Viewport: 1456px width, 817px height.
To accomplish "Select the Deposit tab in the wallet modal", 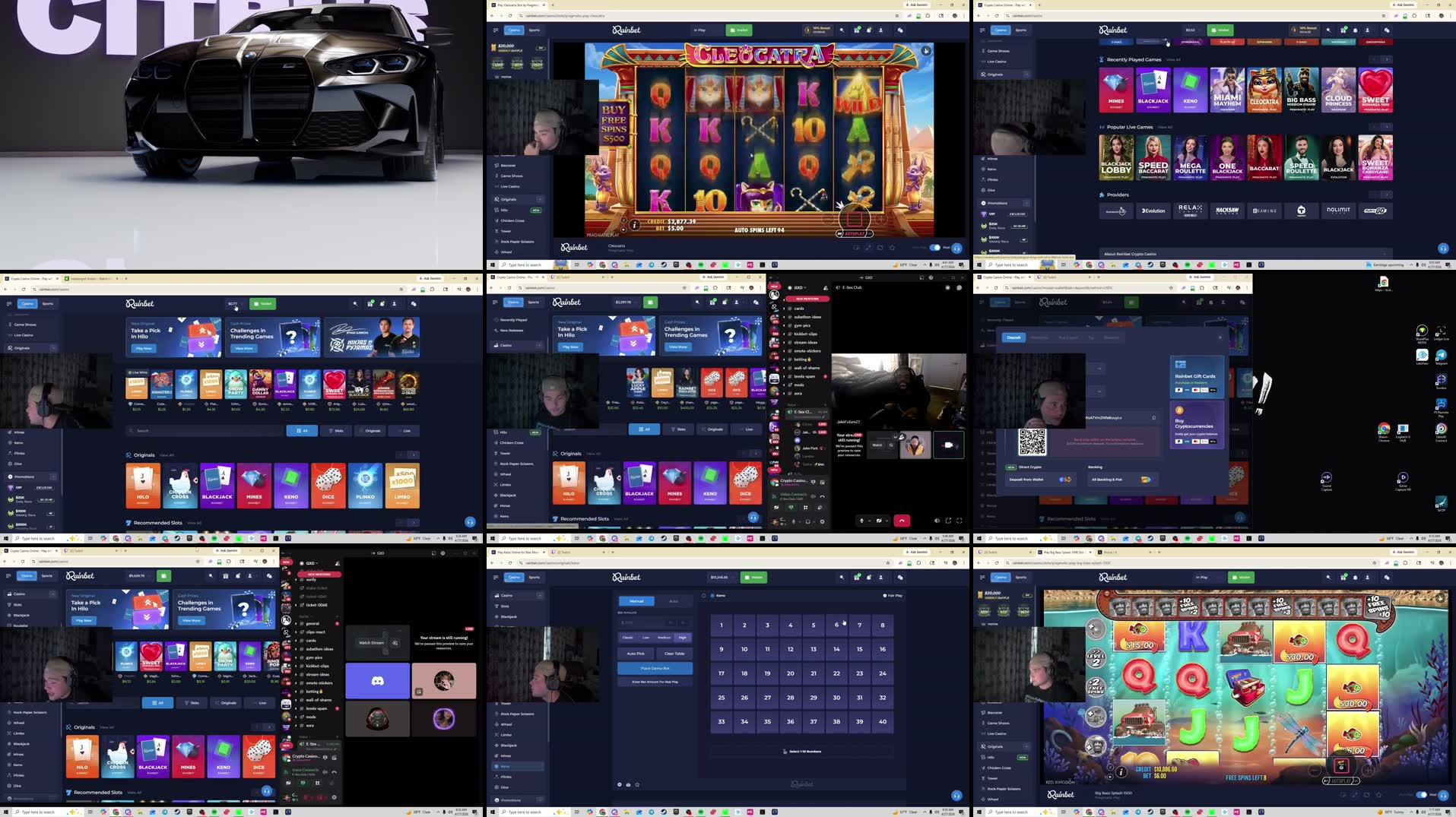I will pyautogui.click(x=1013, y=337).
